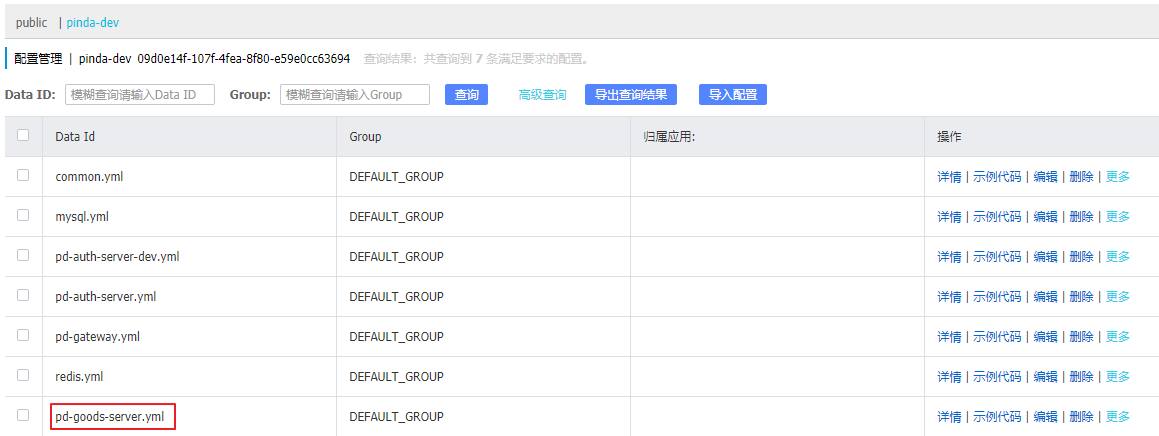
Task: Click the 导入配置 import button
Action: tap(732, 95)
